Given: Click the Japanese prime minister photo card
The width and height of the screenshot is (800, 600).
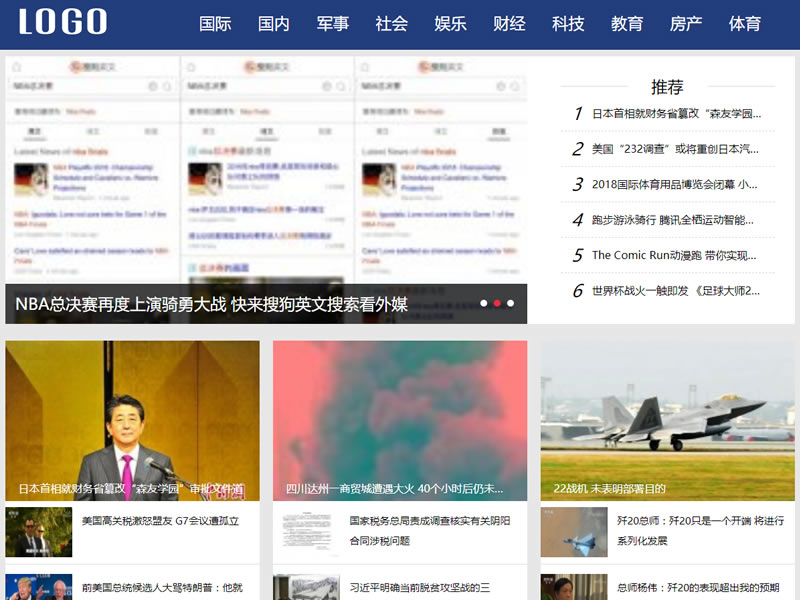Looking at the screenshot, I should pos(132,420).
